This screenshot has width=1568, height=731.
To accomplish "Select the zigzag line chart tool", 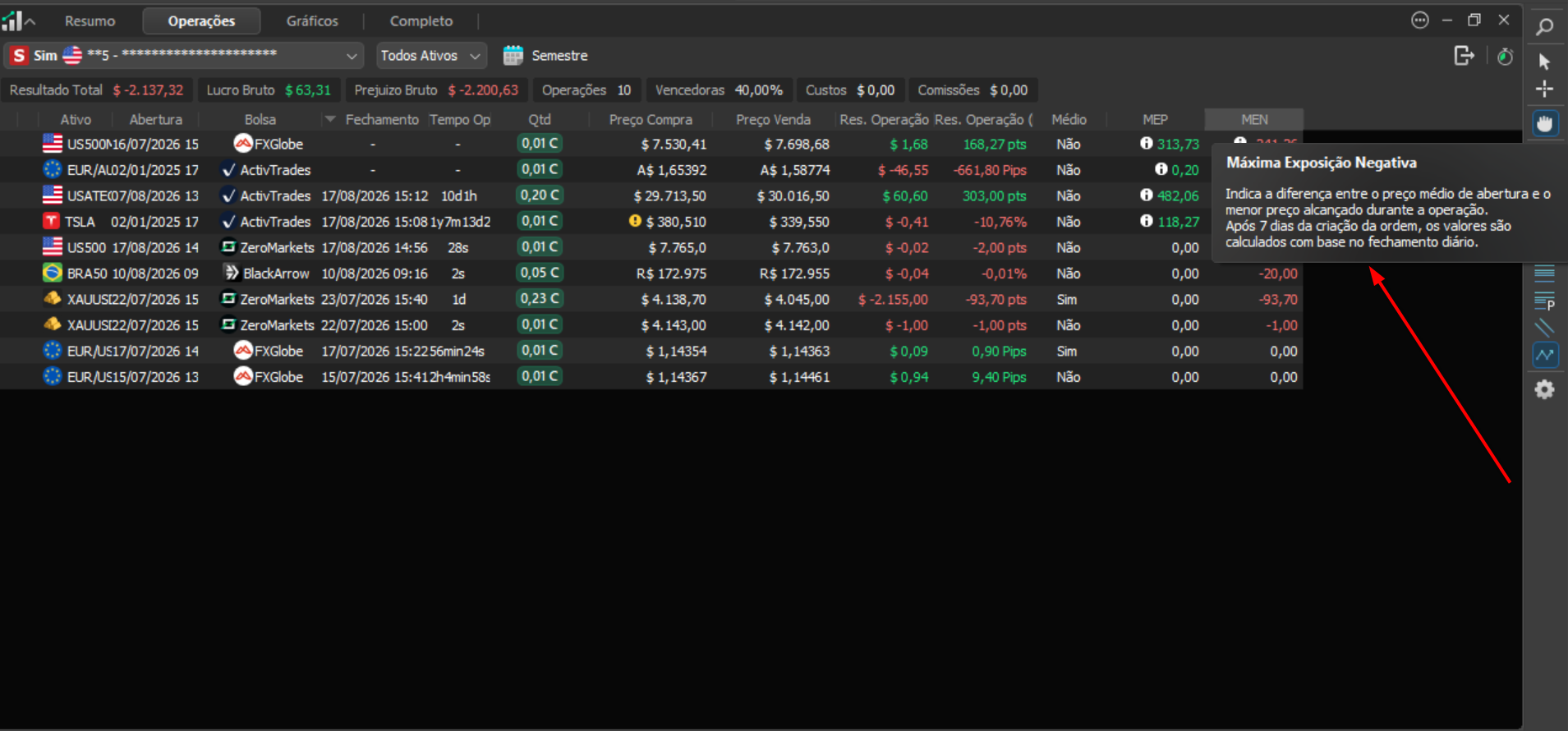I will click(1545, 355).
